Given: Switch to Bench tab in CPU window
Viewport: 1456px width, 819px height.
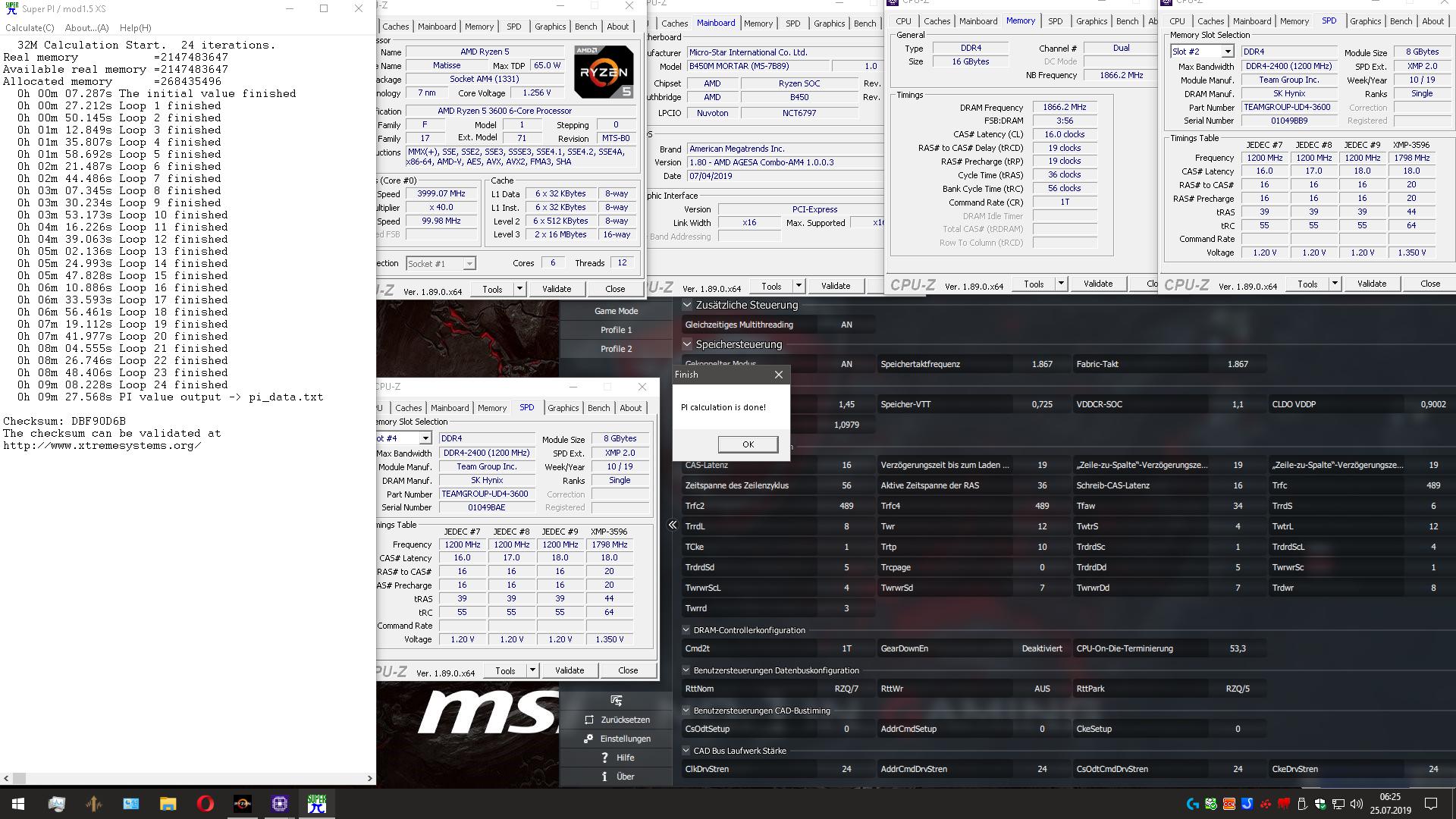Looking at the screenshot, I should 585,27.
